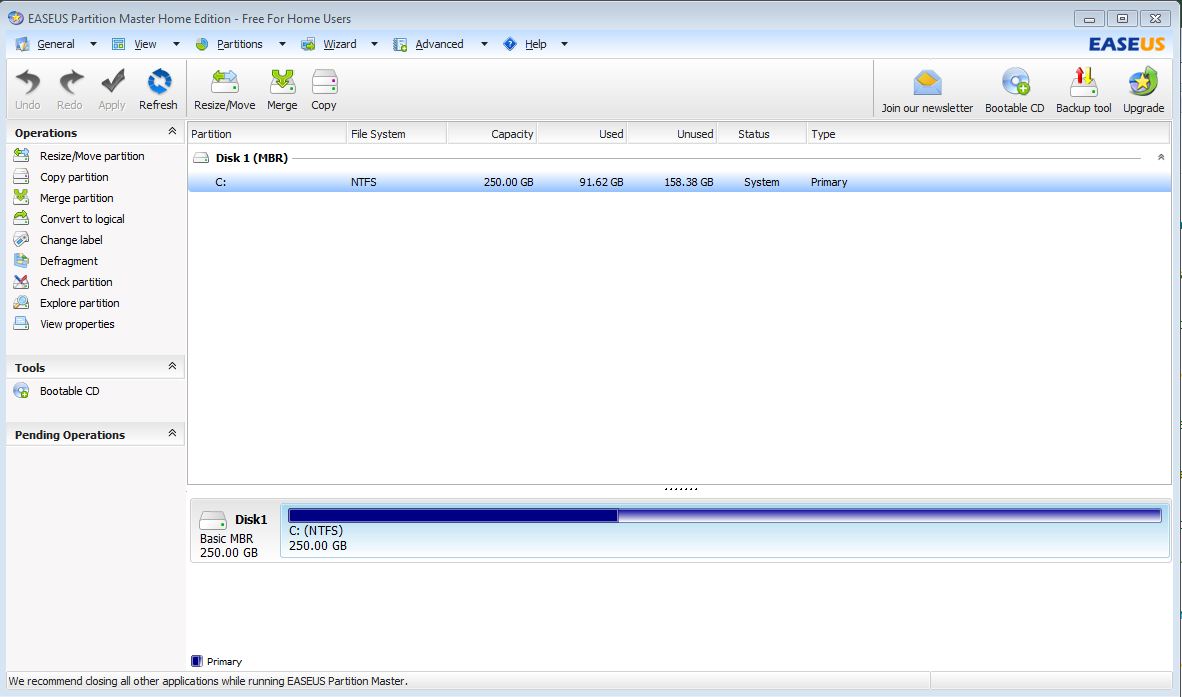Expand the dropdown arrow next to General
Viewport: 1182px width, 697px height.
(93, 44)
